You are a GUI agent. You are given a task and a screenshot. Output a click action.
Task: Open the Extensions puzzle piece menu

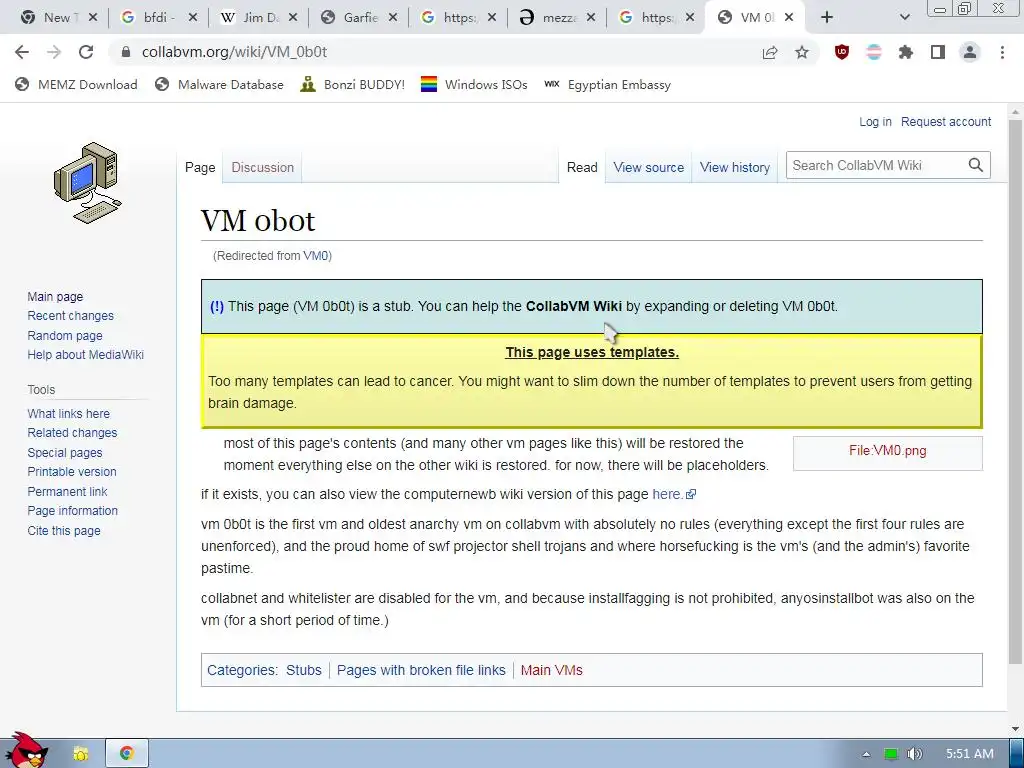(906, 52)
